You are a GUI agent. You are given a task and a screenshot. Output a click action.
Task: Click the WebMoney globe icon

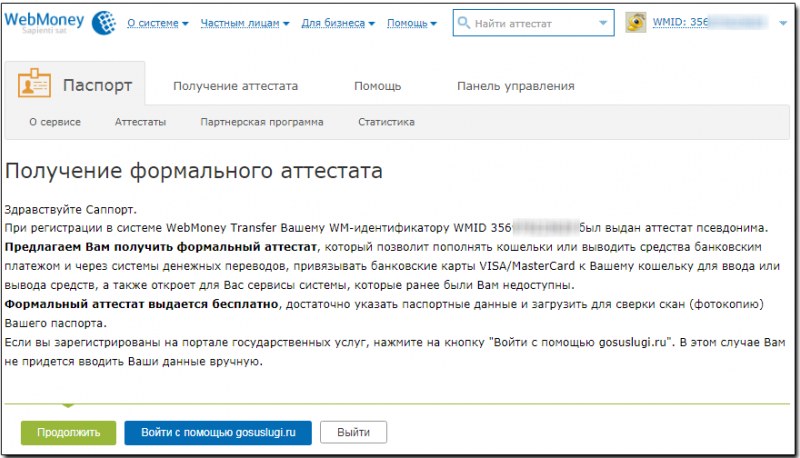[104, 22]
